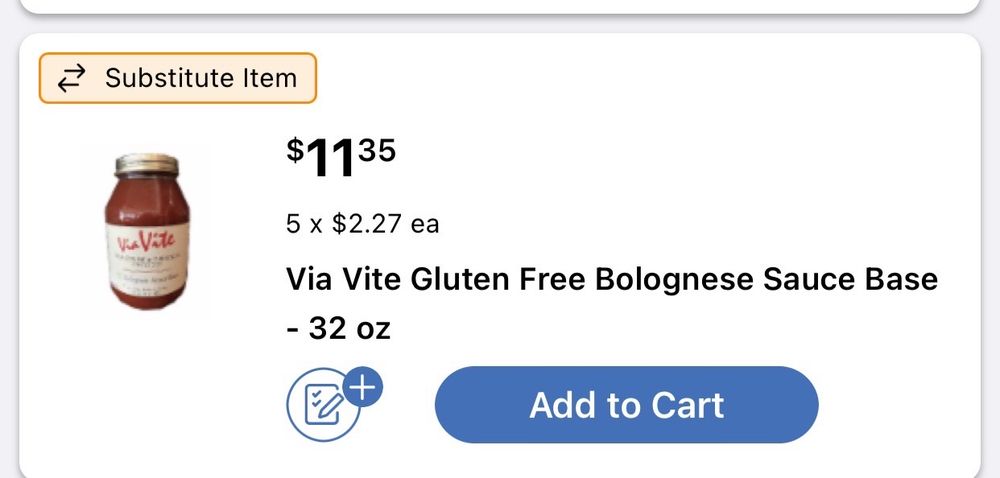Image resolution: width=1000 pixels, height=478 pixels.
Task: Tap the $11.35 total price
Action: point(341,159)
